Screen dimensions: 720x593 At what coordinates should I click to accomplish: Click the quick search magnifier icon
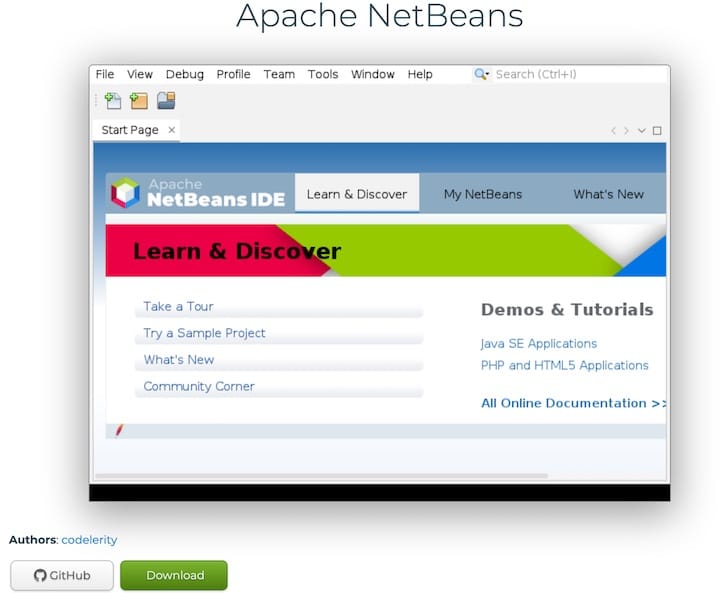tap(481, 74)
